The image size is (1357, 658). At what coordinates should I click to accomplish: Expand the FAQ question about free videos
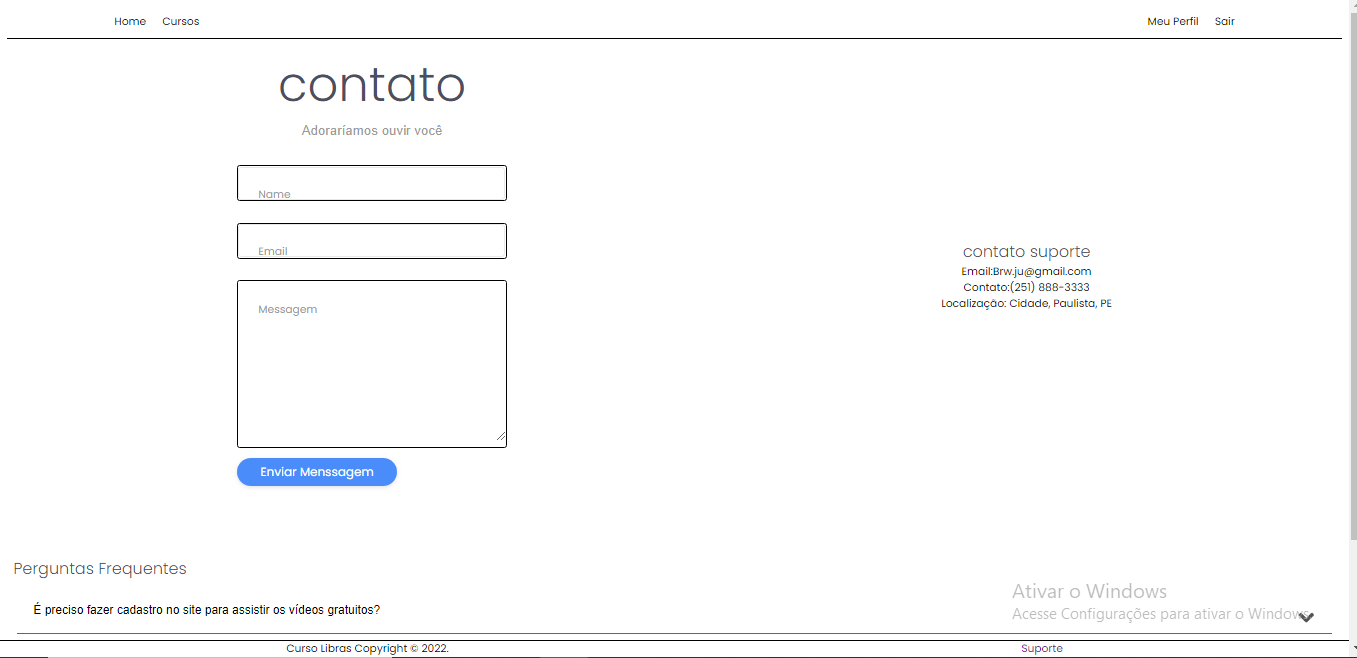click(x=207, y=609)
